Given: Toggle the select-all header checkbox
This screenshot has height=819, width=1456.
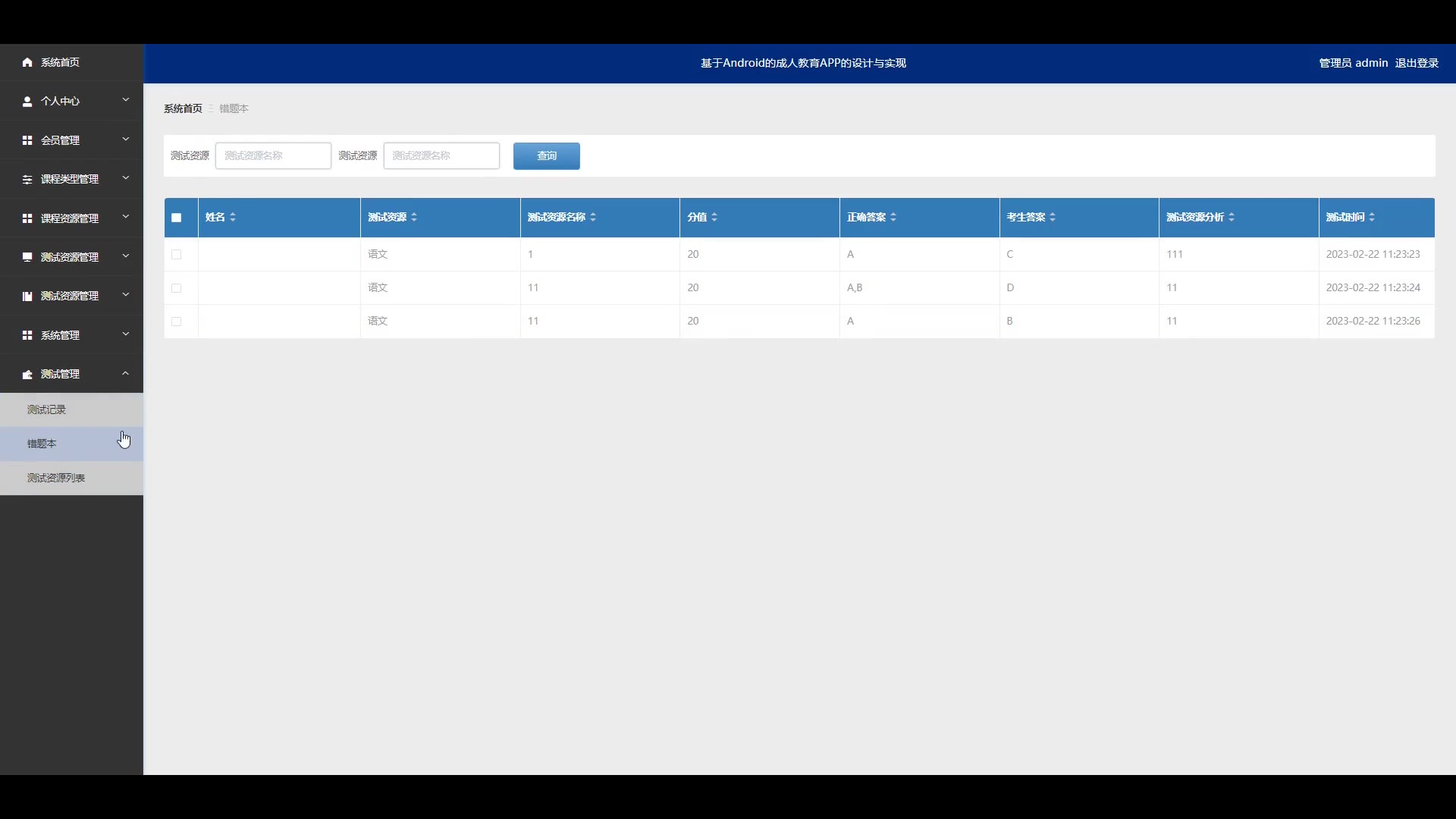Looking at the screenshot, I should coord(177,218).
